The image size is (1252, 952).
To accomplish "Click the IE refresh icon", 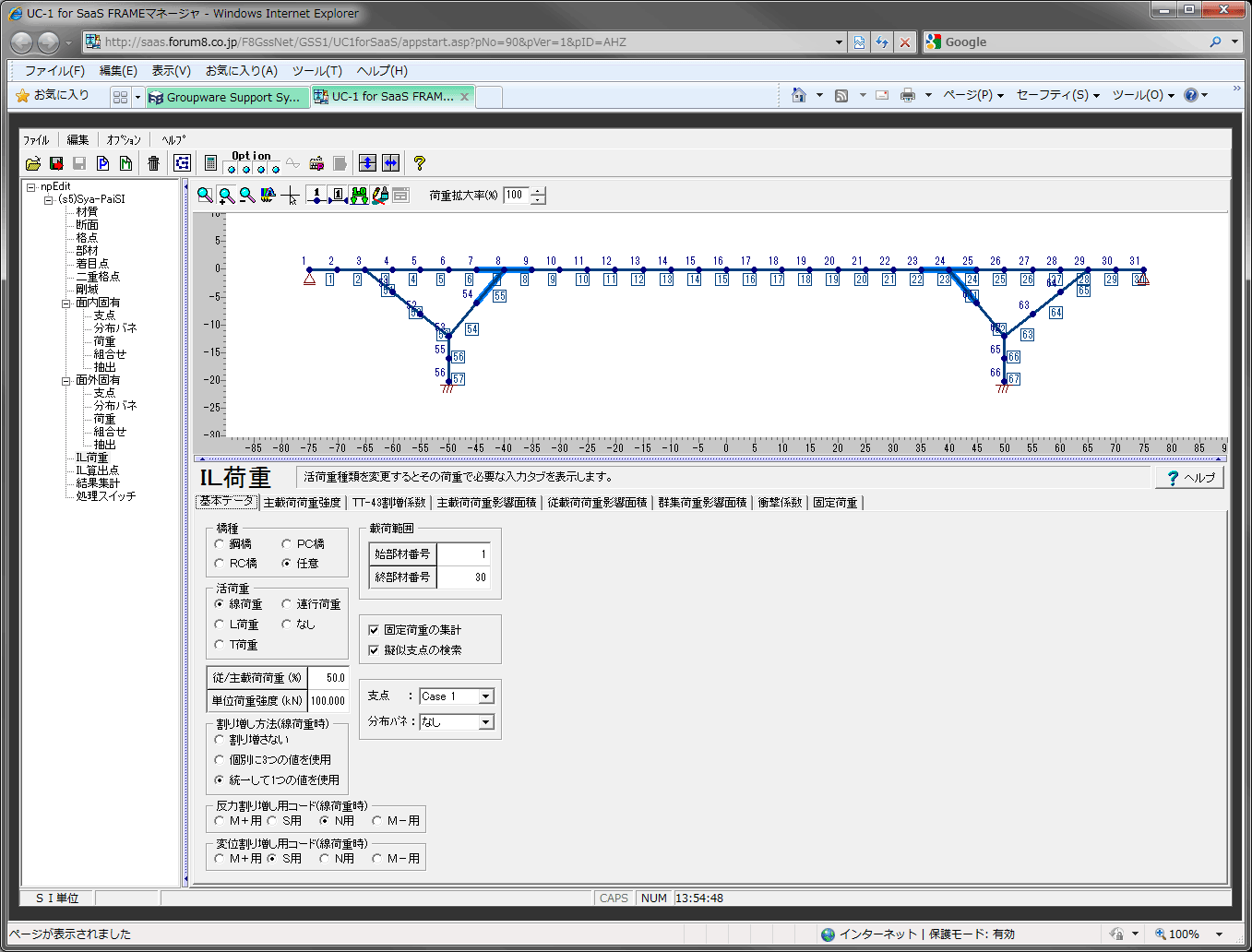I will tap(882, 42).
